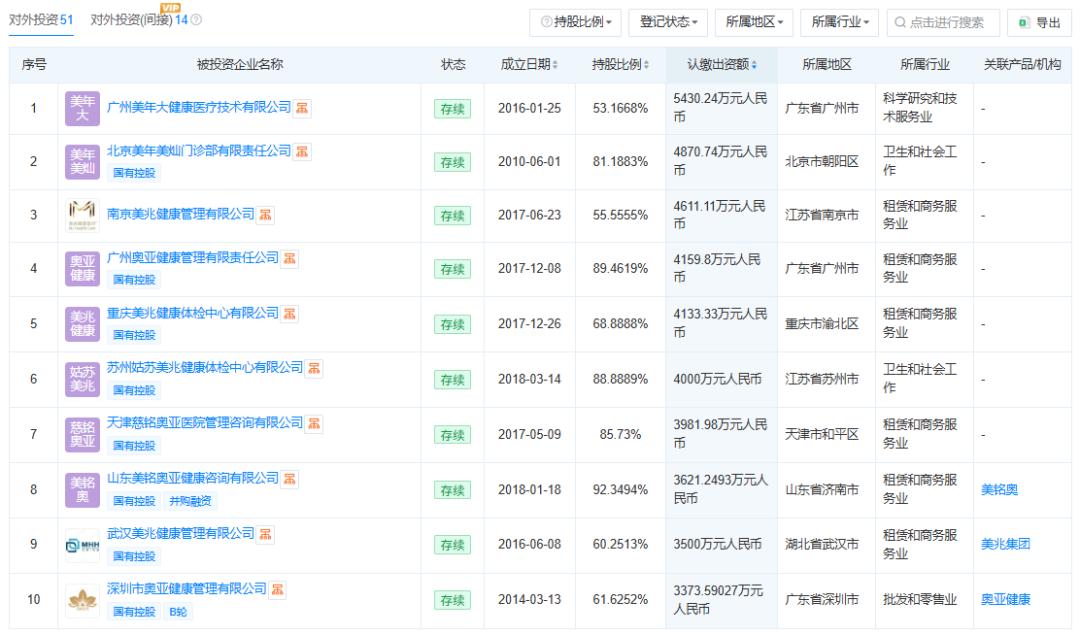1080x635 pixels.
Task: Click equity-structure icon beside 北京美年美灿门诊部
Action: pos(302,151)
